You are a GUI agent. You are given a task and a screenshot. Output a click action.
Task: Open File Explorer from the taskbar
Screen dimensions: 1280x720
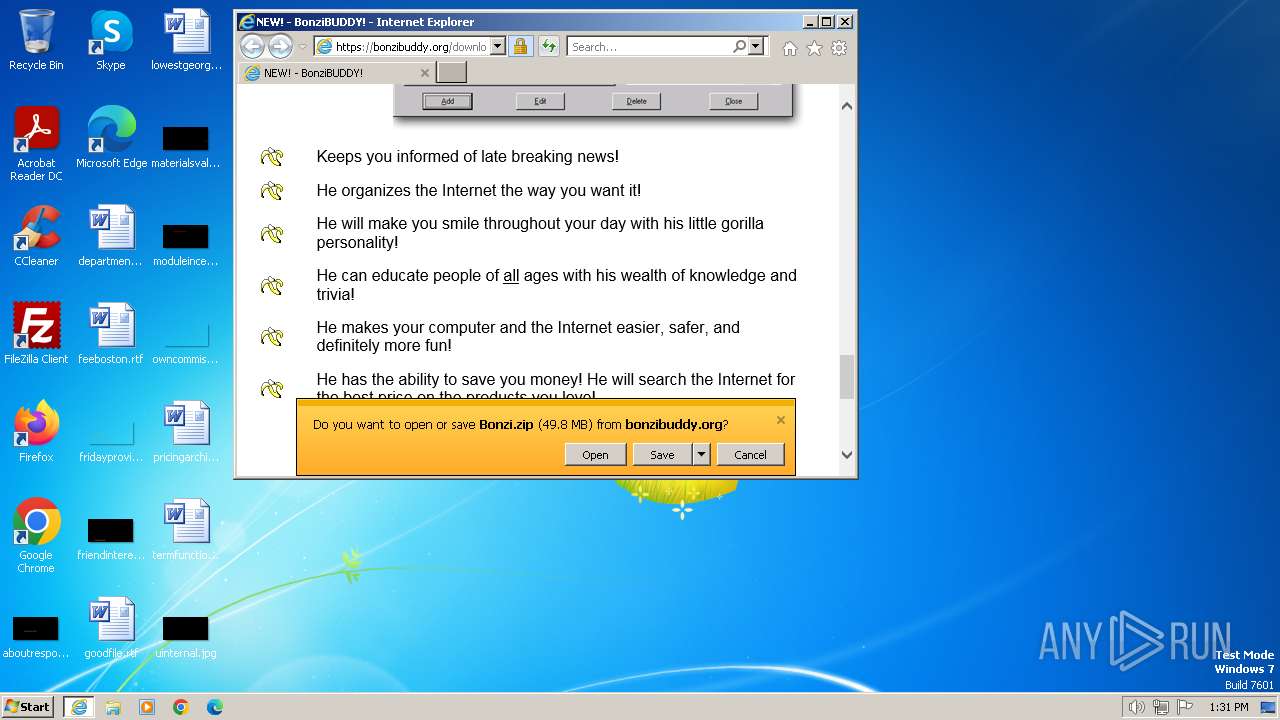[113, 707]
